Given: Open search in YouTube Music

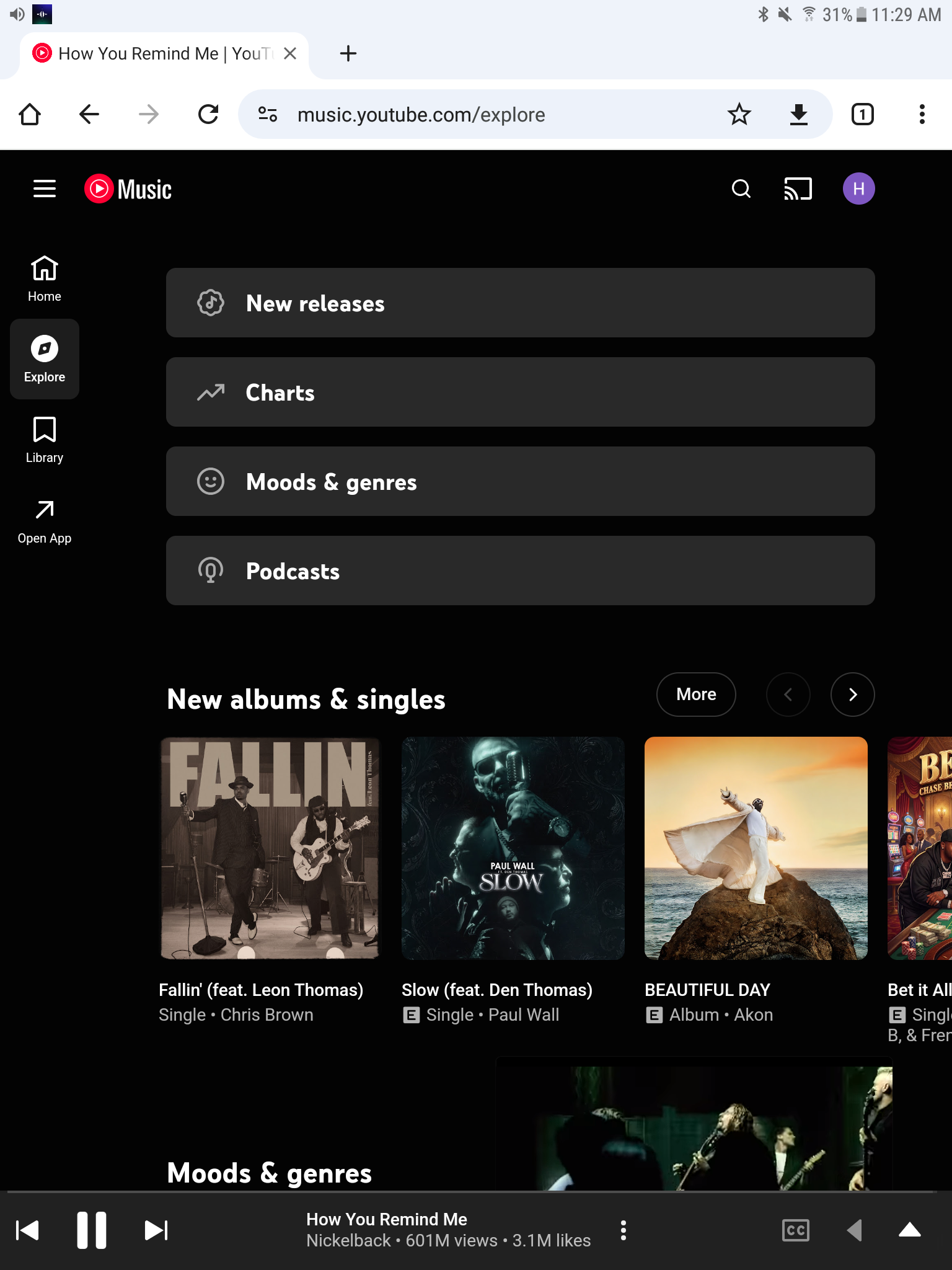Looking at the screenshot, I should point(741,189).
